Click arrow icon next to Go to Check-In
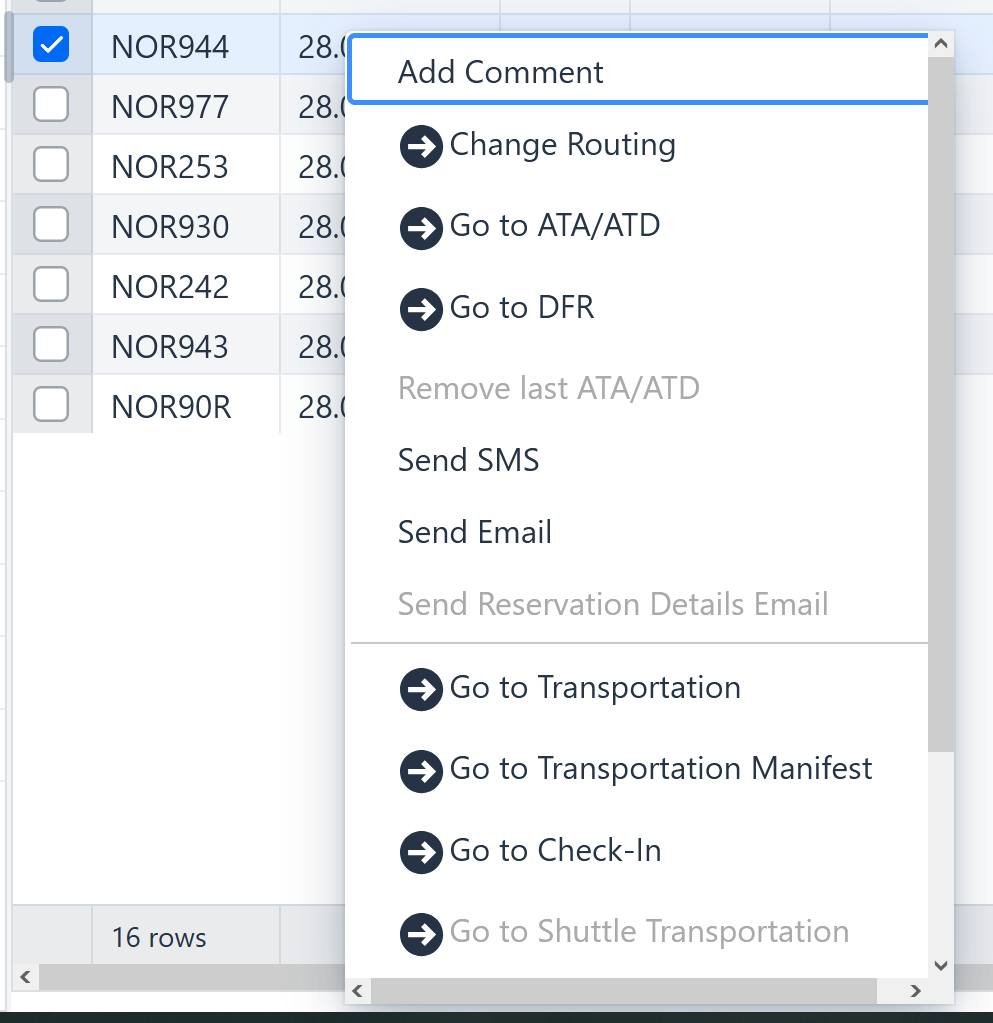Screen dimensions: 993x1023 click(421, 853)
